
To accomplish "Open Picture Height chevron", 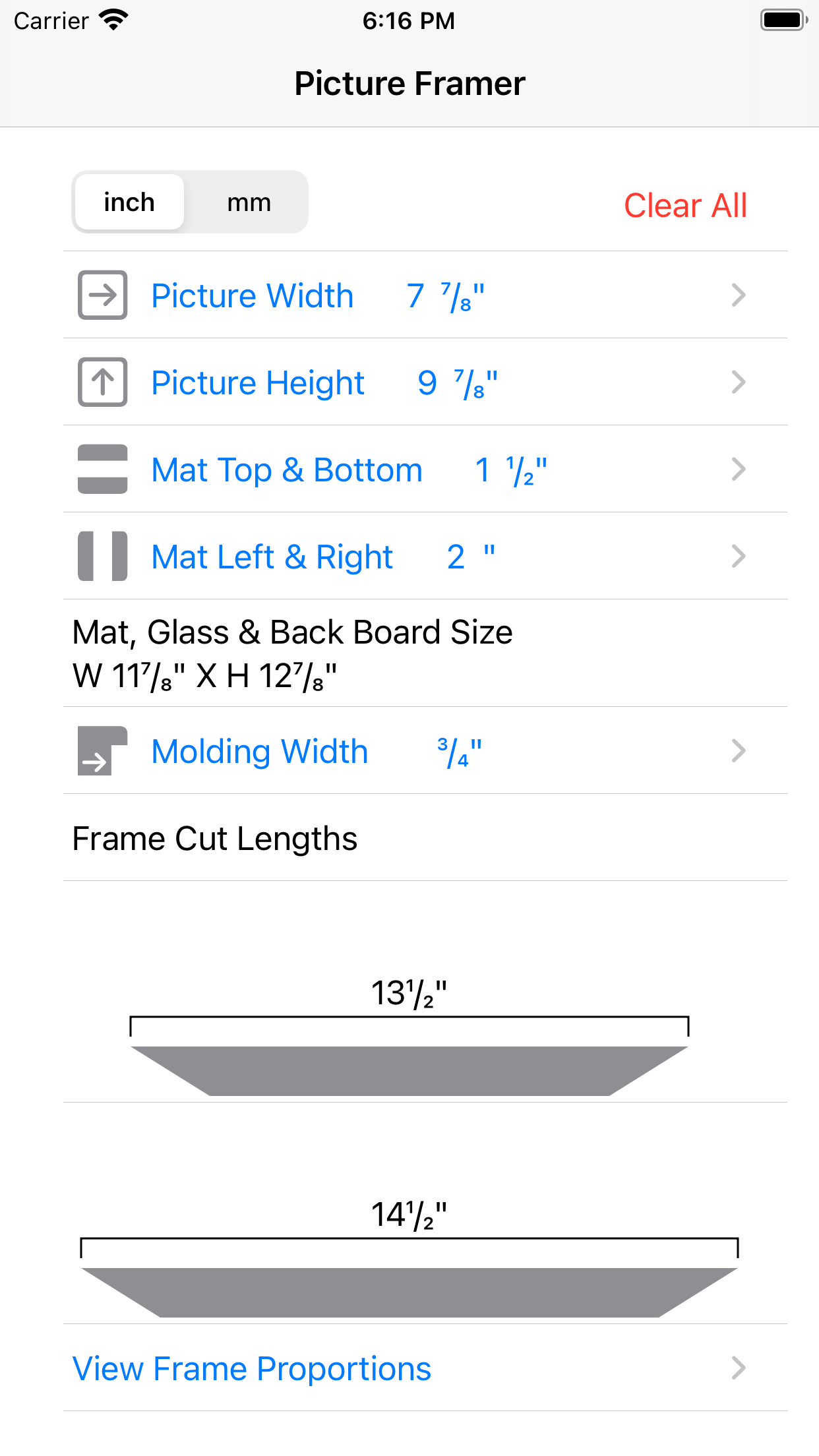I will pyautogui.click(x=739, y=382).
